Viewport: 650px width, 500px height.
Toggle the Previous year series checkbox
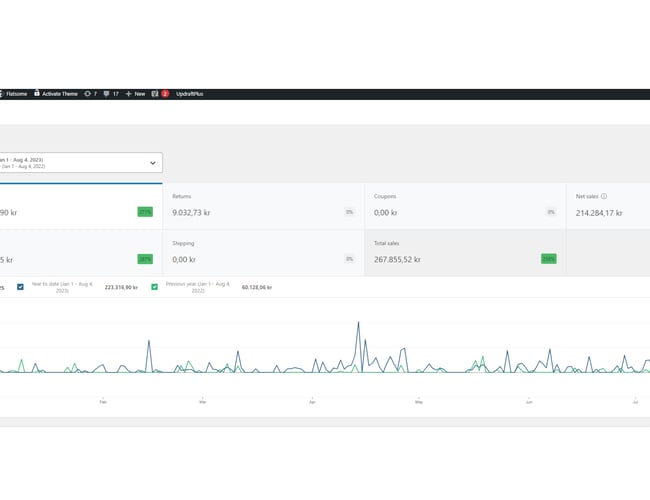tap(155, 287)
